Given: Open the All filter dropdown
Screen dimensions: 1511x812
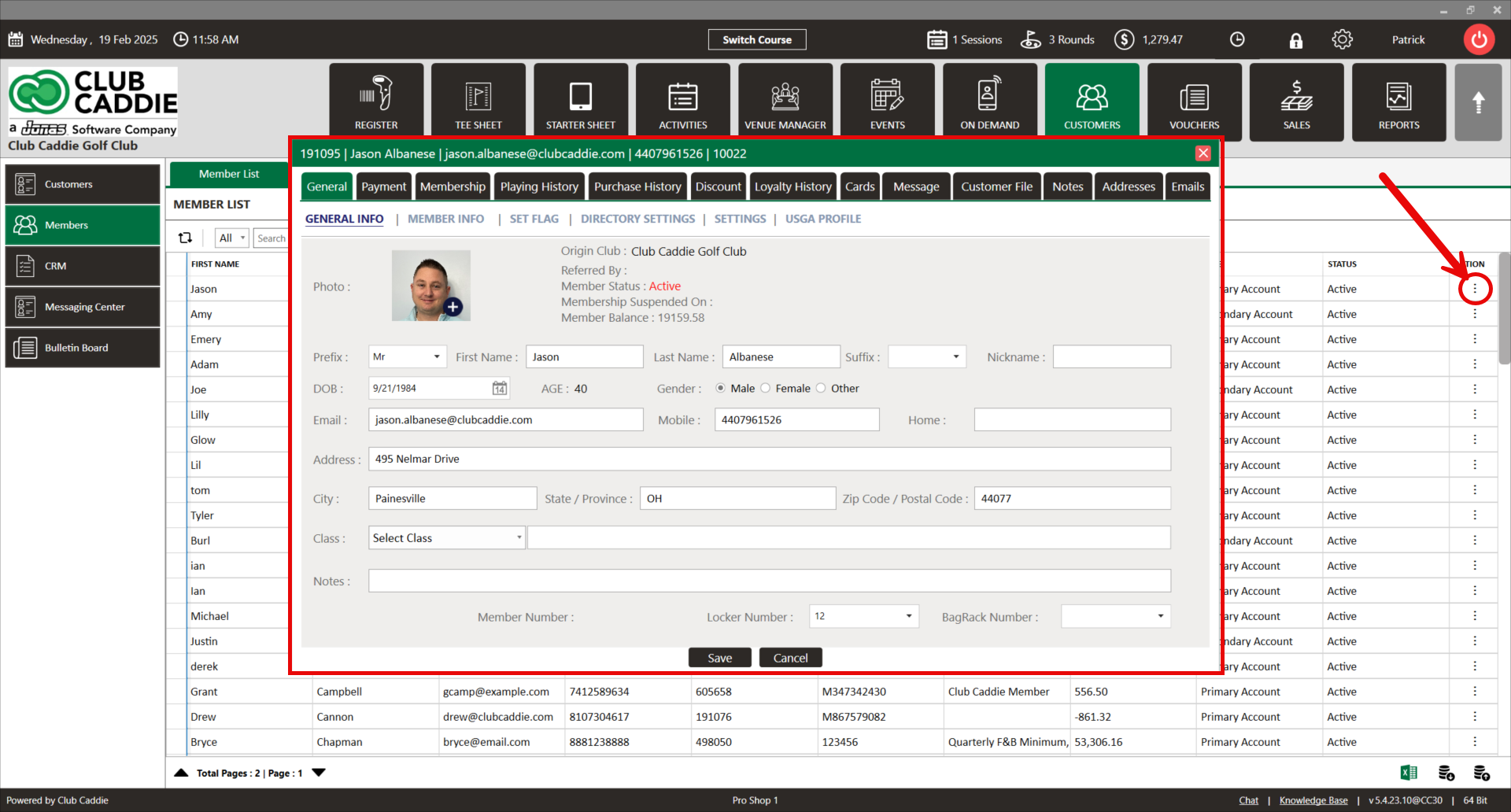Looking at the screenshot, I should [x=232, y=238].
